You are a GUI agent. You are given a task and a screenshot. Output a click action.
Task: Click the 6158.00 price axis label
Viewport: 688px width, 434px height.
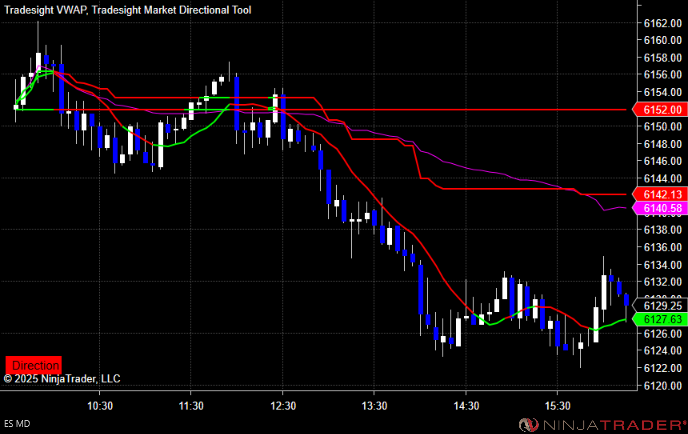pos(663,57)
